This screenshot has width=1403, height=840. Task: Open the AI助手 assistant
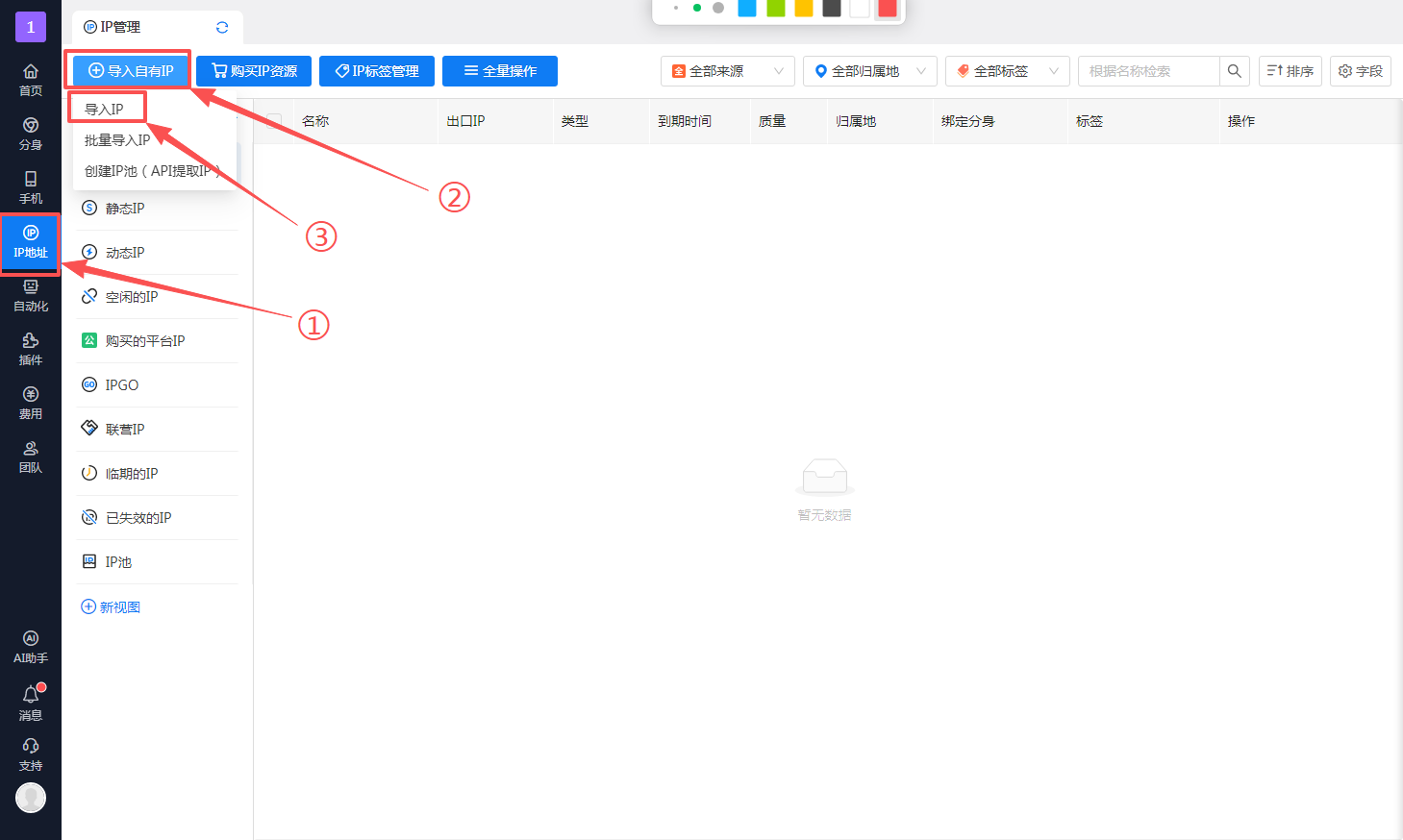(31, 646)
